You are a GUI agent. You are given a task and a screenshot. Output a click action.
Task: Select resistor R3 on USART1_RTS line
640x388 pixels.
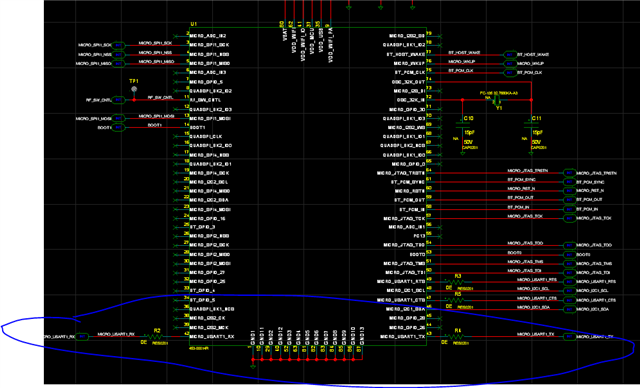point(456,282)
